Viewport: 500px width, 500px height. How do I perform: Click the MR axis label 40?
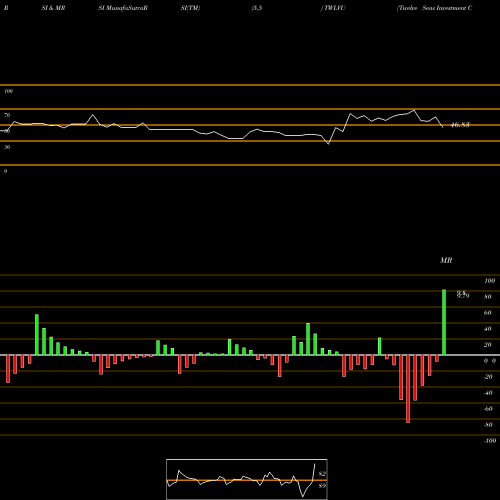click(x=488, y=329)
